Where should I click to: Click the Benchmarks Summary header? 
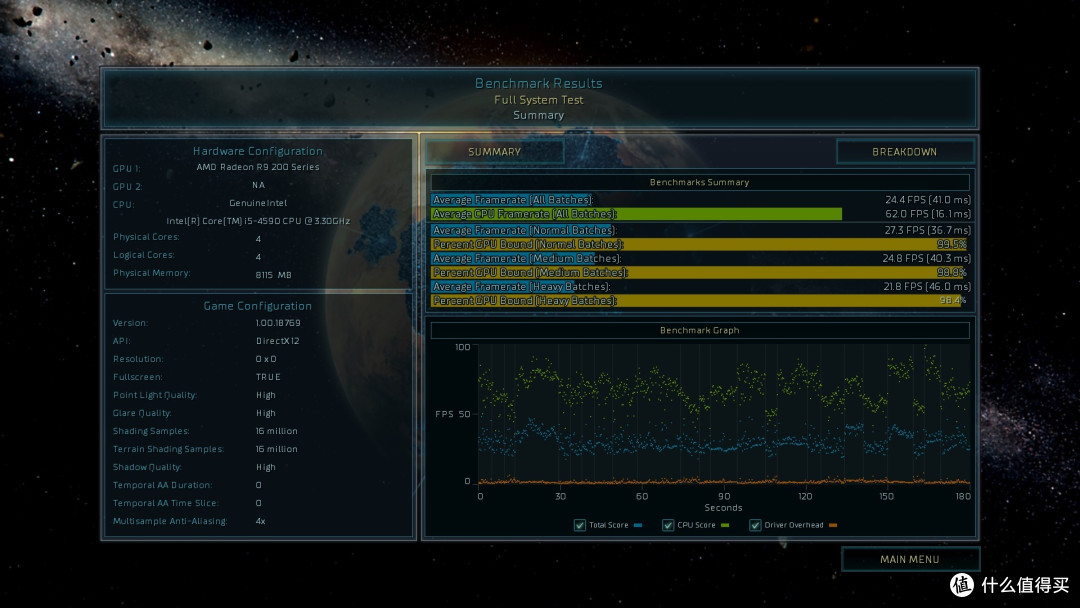click(700, 182)
